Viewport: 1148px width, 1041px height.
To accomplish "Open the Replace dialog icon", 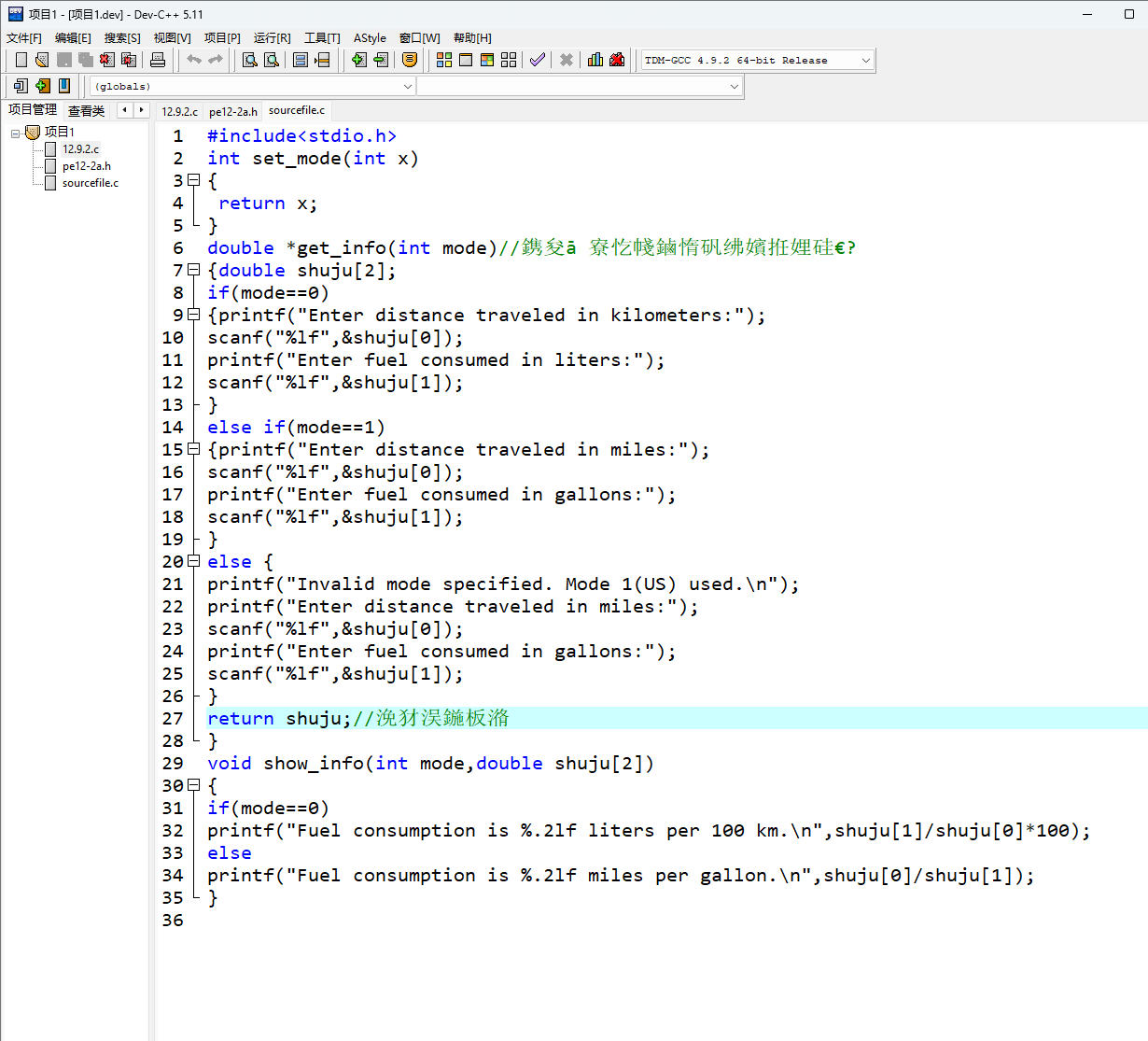I will coord(272,60).
